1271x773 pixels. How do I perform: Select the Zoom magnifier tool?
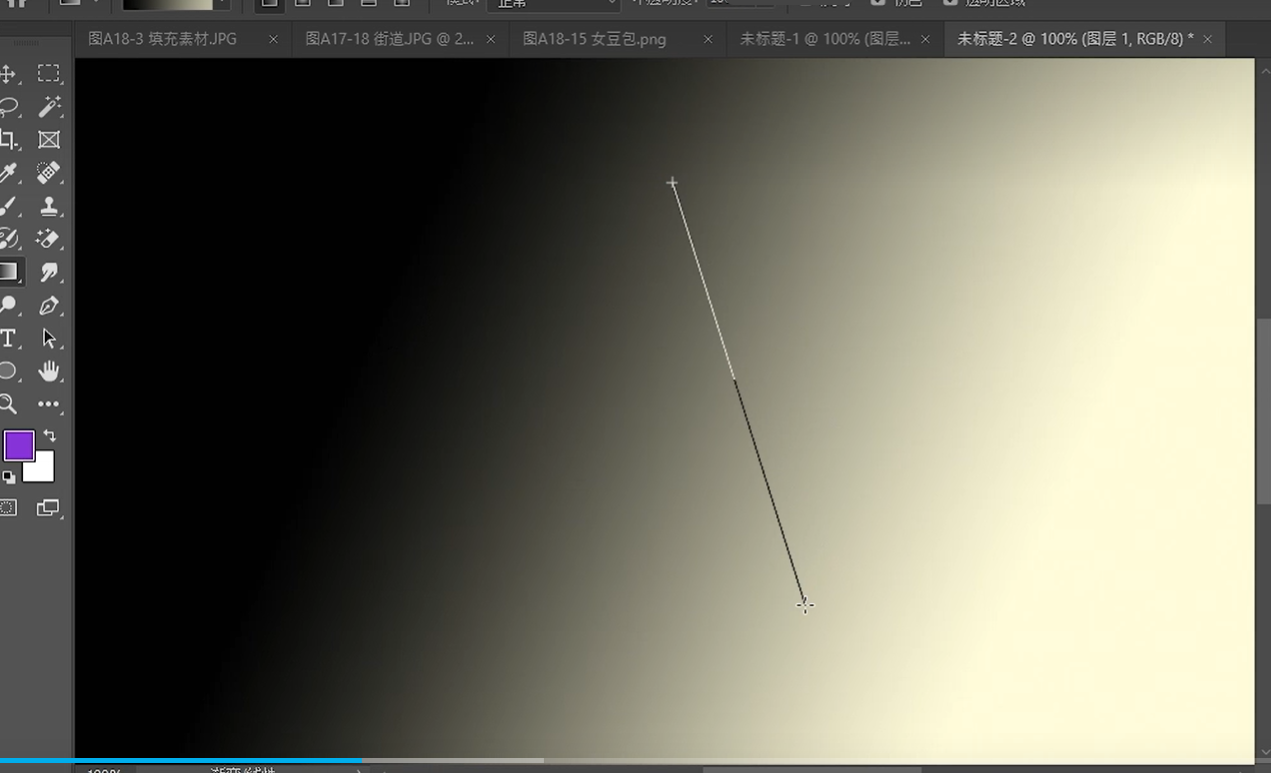point(8,404)
